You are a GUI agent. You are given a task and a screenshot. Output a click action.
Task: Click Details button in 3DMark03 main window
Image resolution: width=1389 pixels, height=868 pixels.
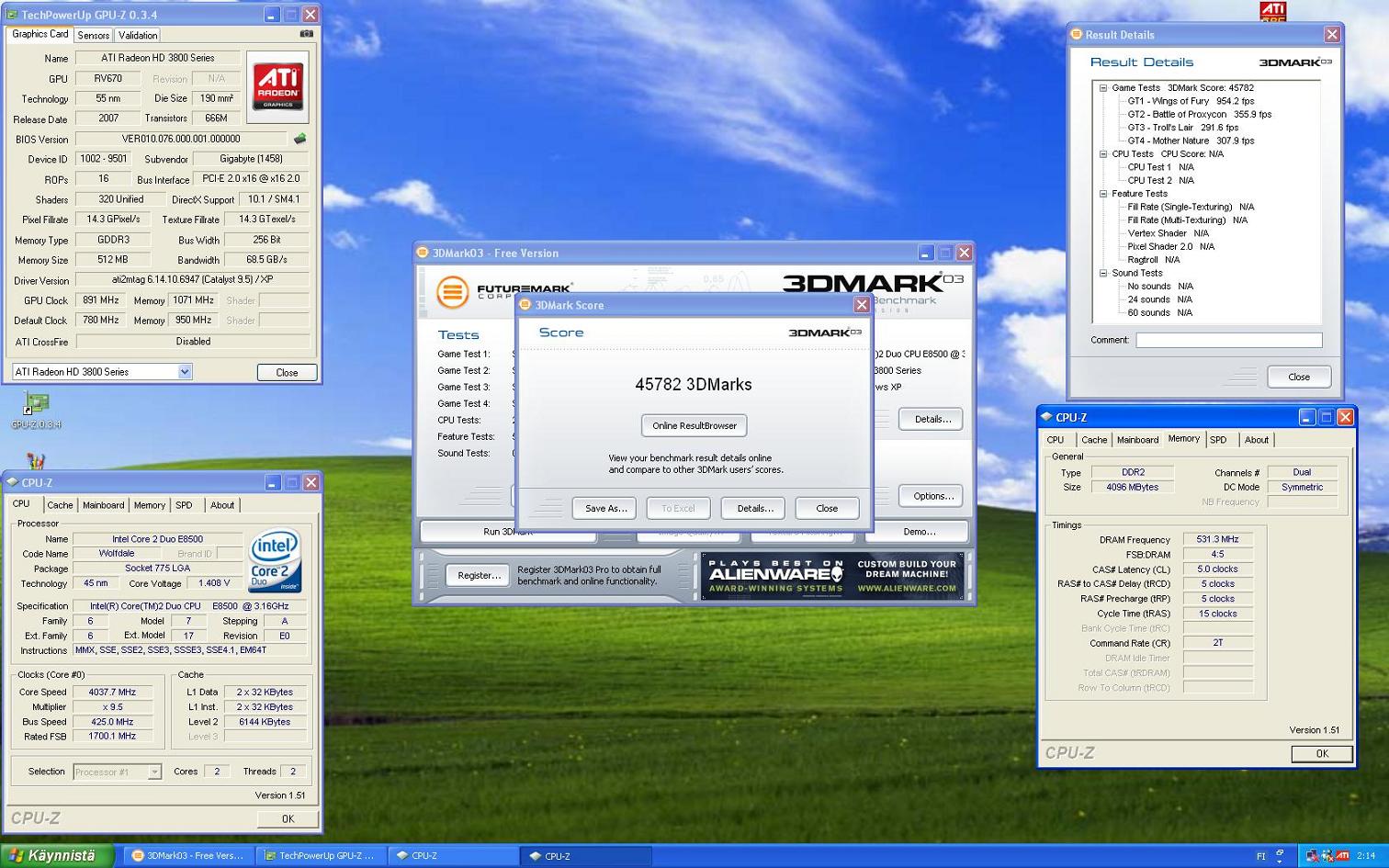(x=932, y=419)
